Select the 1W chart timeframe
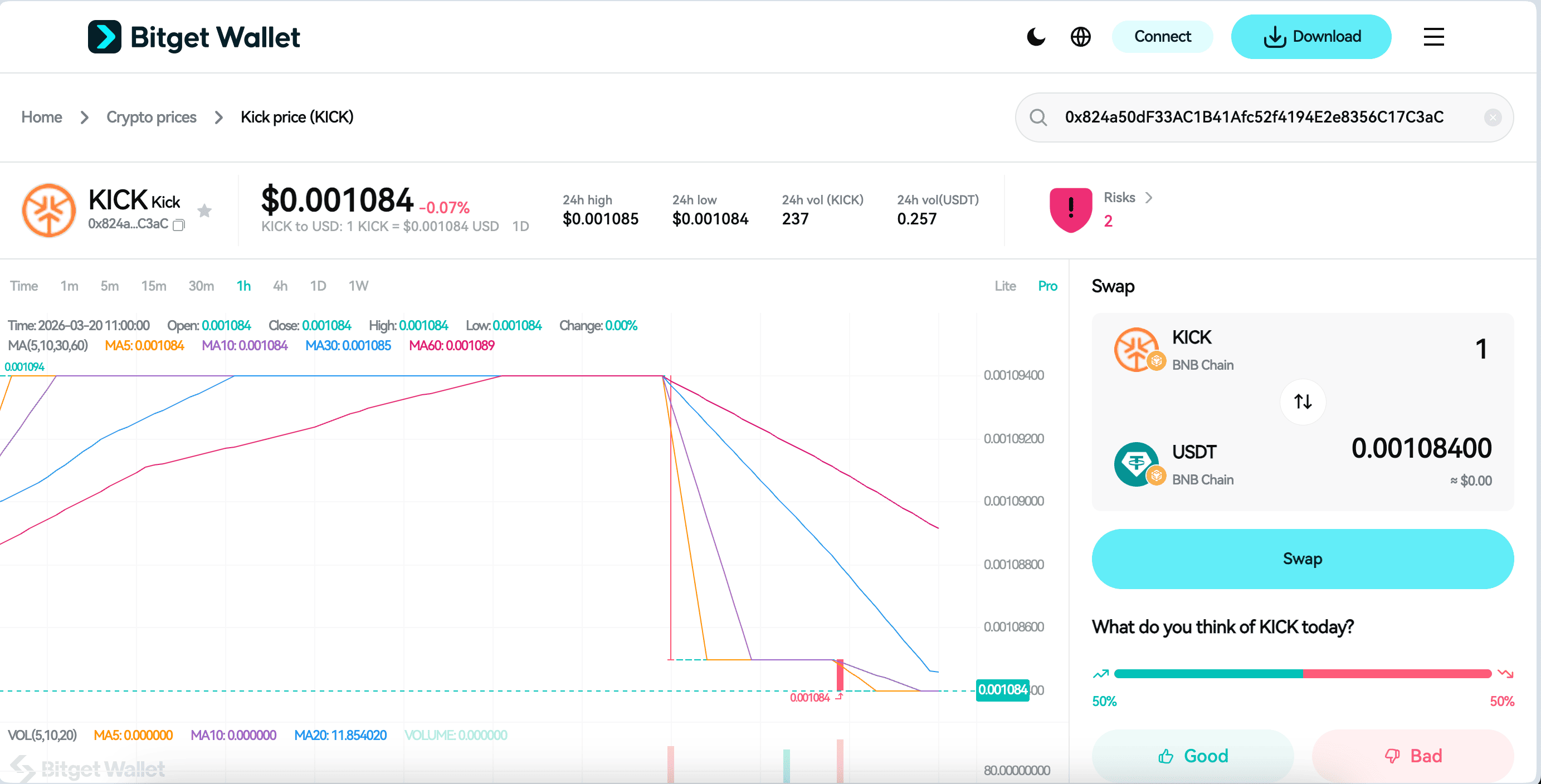The width and height of the screenshot is (1541, 784). coord(358,286)
